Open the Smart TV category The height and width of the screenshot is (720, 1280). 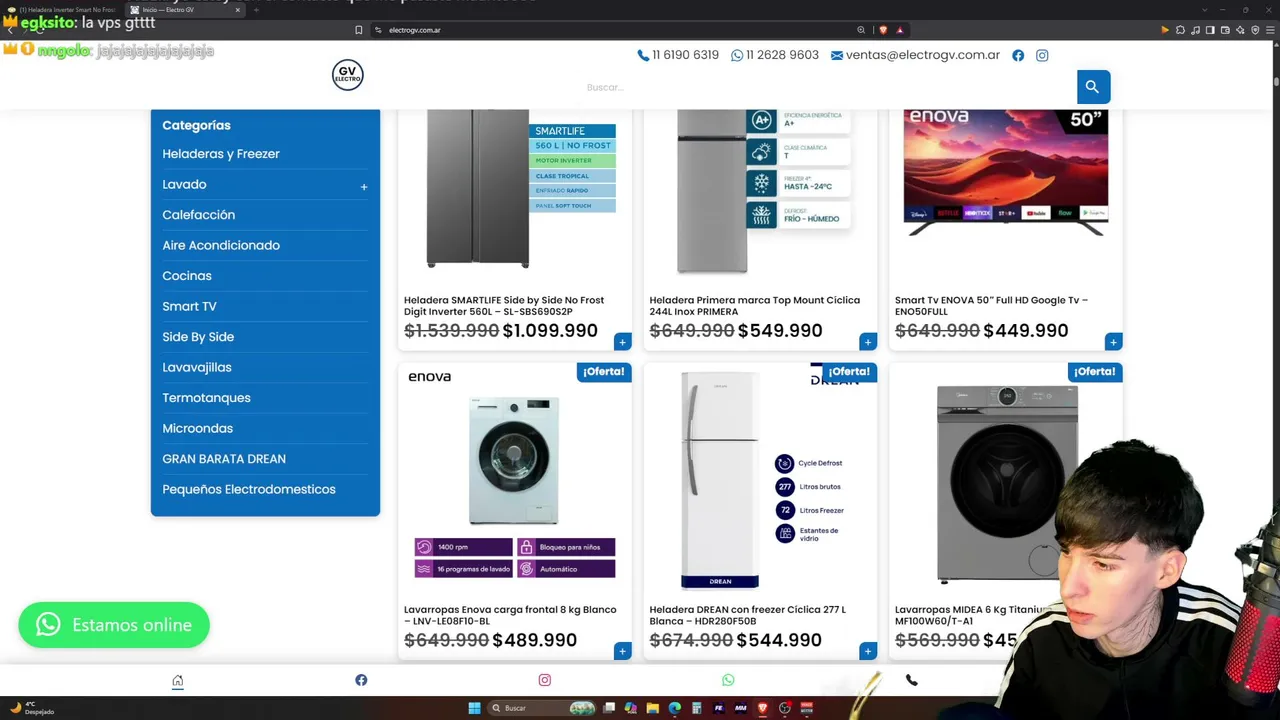coord(189,306)
